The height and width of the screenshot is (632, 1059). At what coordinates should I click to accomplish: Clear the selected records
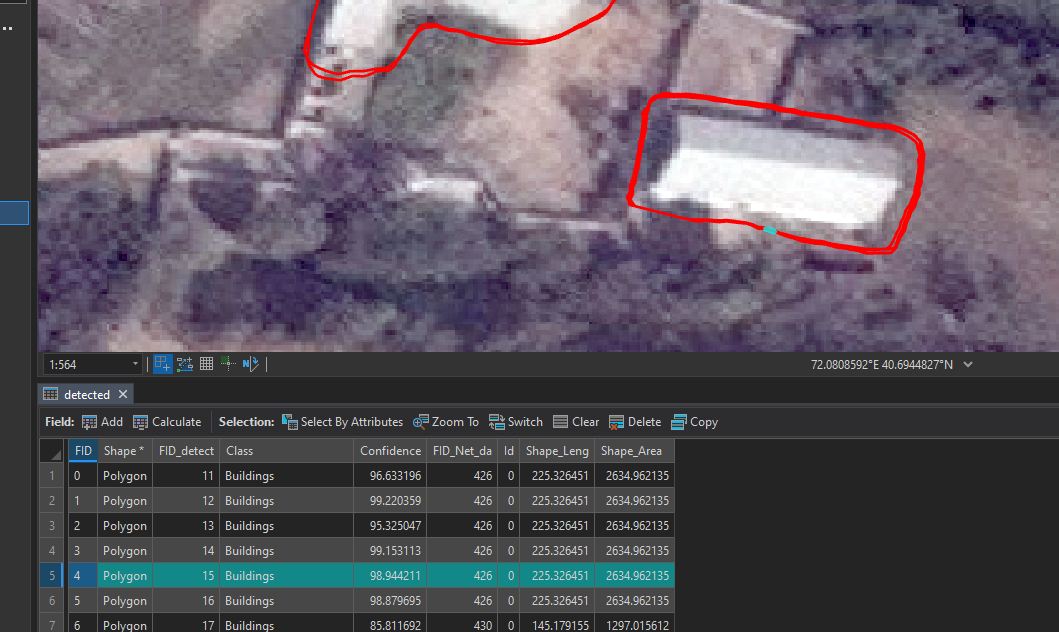coord(576,421)
